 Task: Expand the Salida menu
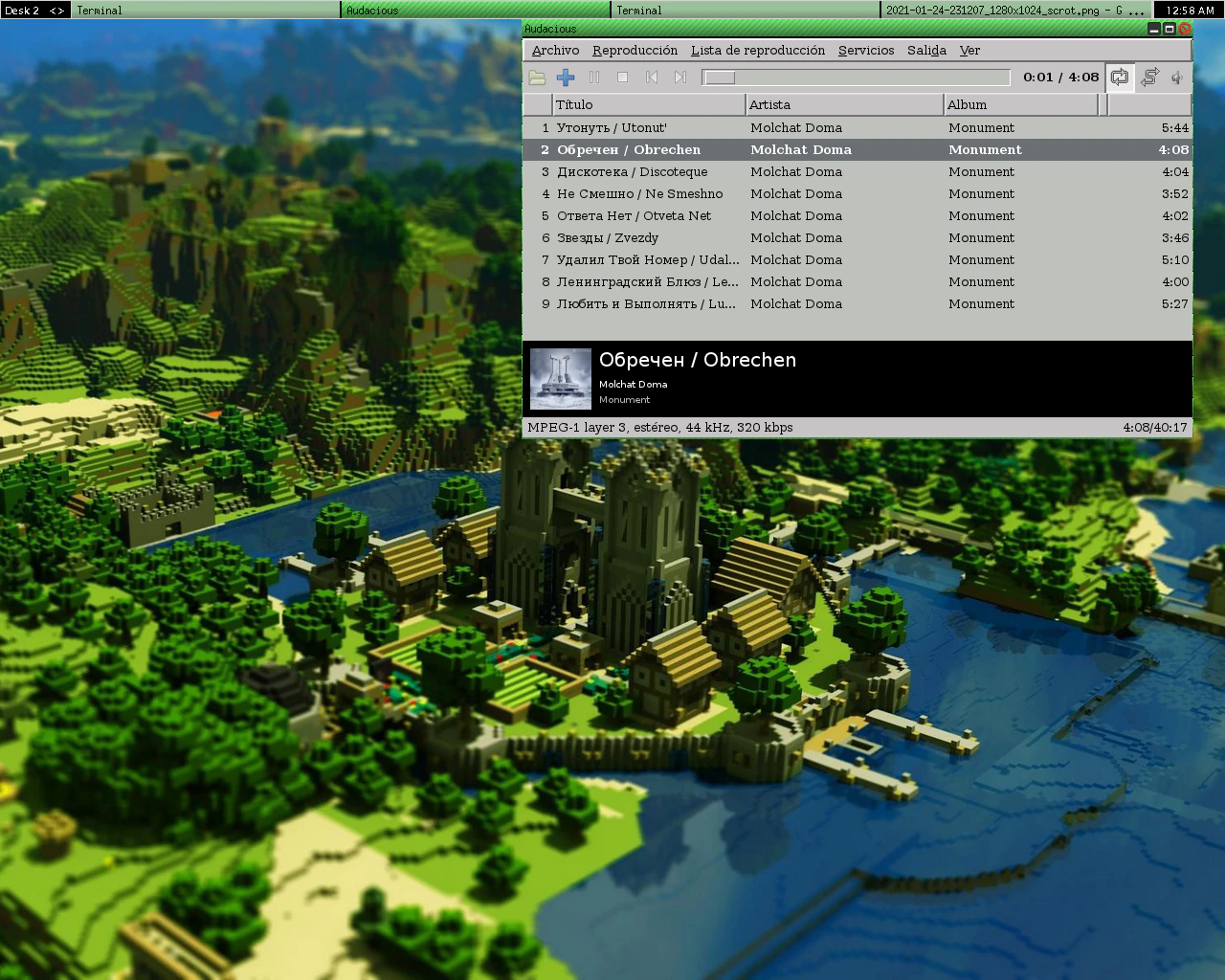925,51
